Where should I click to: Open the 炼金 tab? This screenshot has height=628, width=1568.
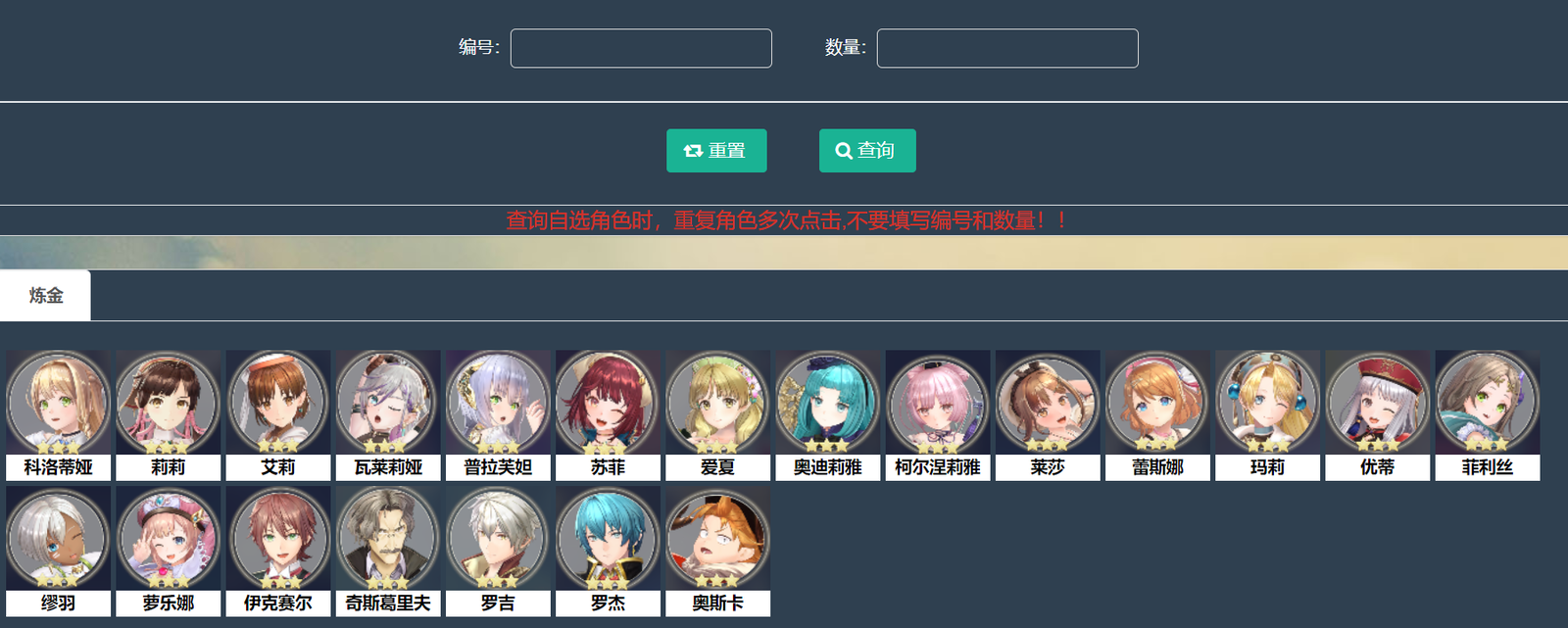[45, 295]
